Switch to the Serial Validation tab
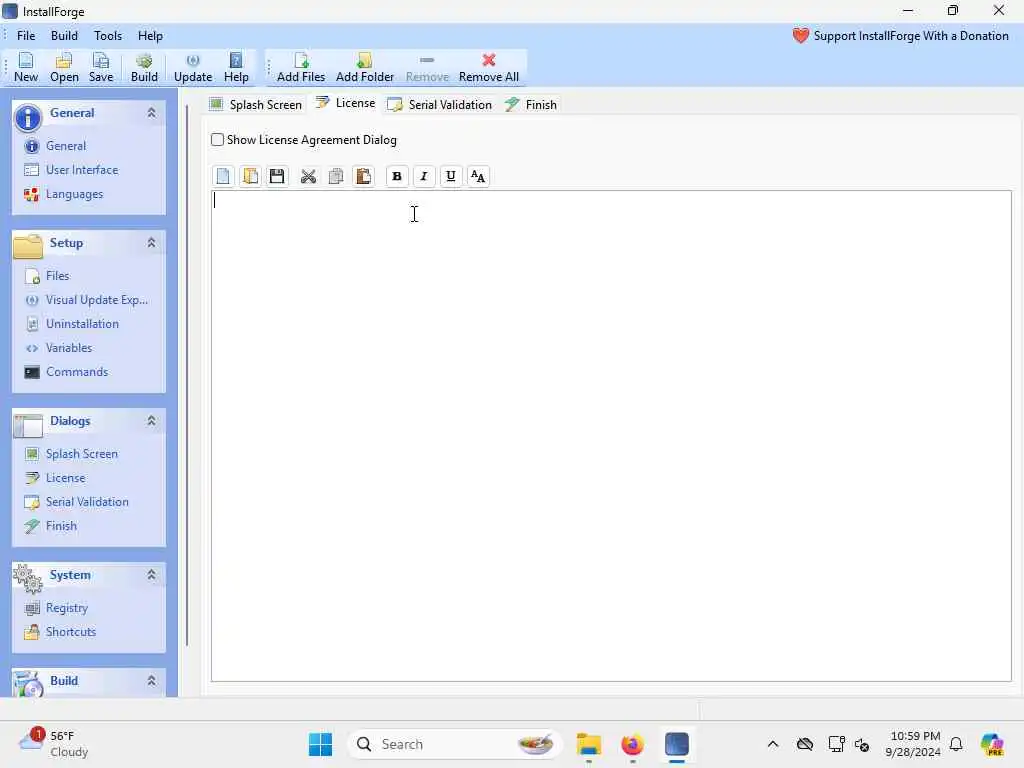Viewport: 1024px width, 768px height. tap(439, 104)
